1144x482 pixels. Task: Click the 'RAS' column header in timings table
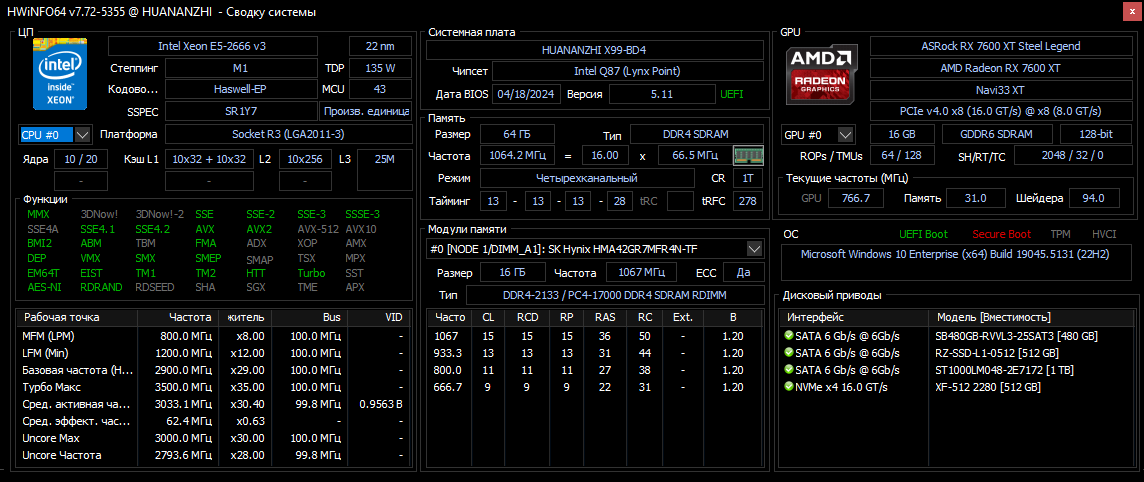coord(605,317)
